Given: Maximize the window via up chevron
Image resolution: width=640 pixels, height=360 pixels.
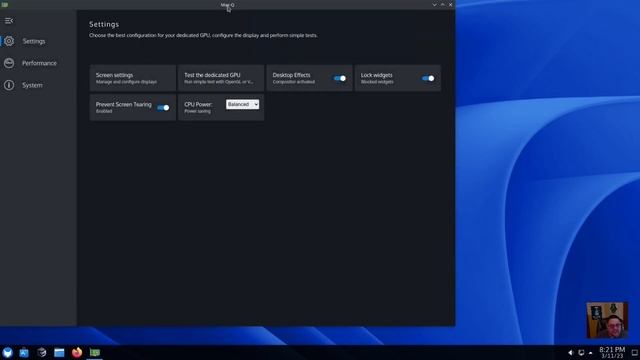Looking at the screenshot, I should pos(442,4).
